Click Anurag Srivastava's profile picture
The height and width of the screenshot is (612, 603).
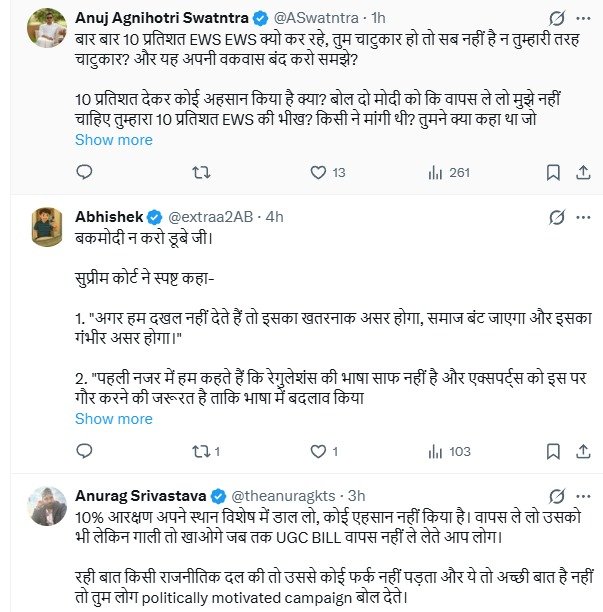tap(48, 505)
